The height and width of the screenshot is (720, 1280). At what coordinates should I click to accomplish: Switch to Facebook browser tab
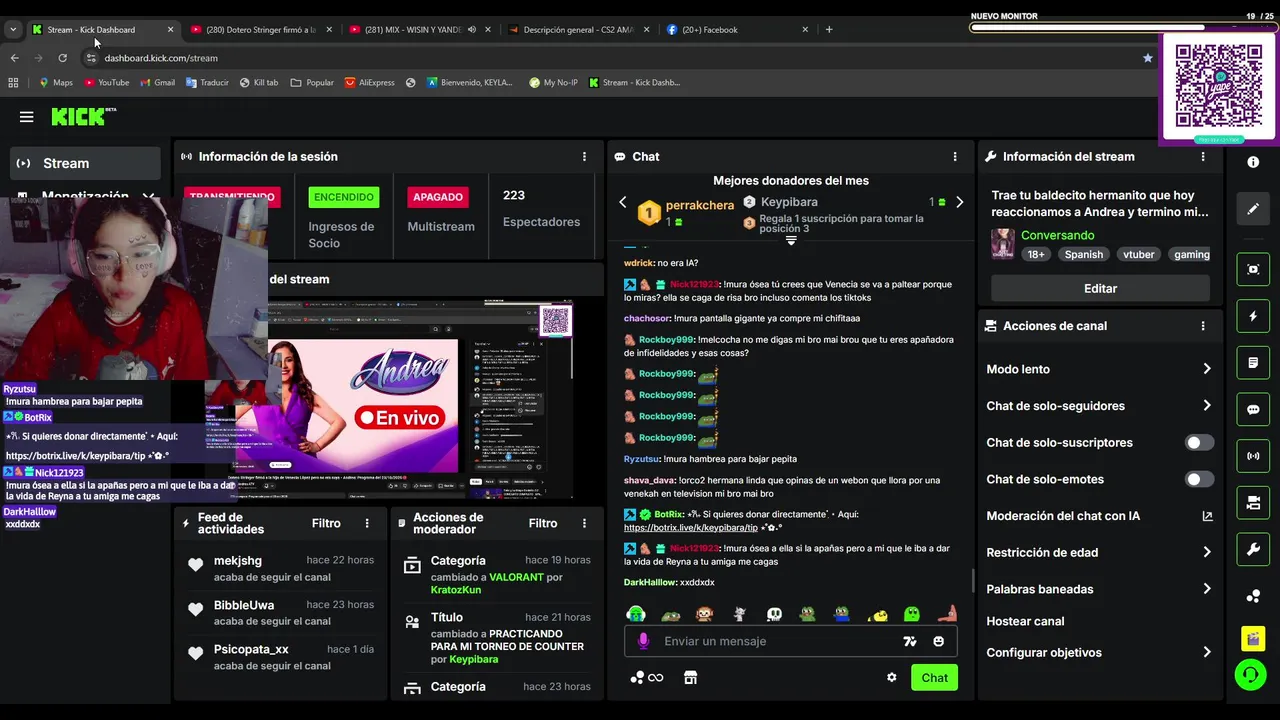coord(737,30)
